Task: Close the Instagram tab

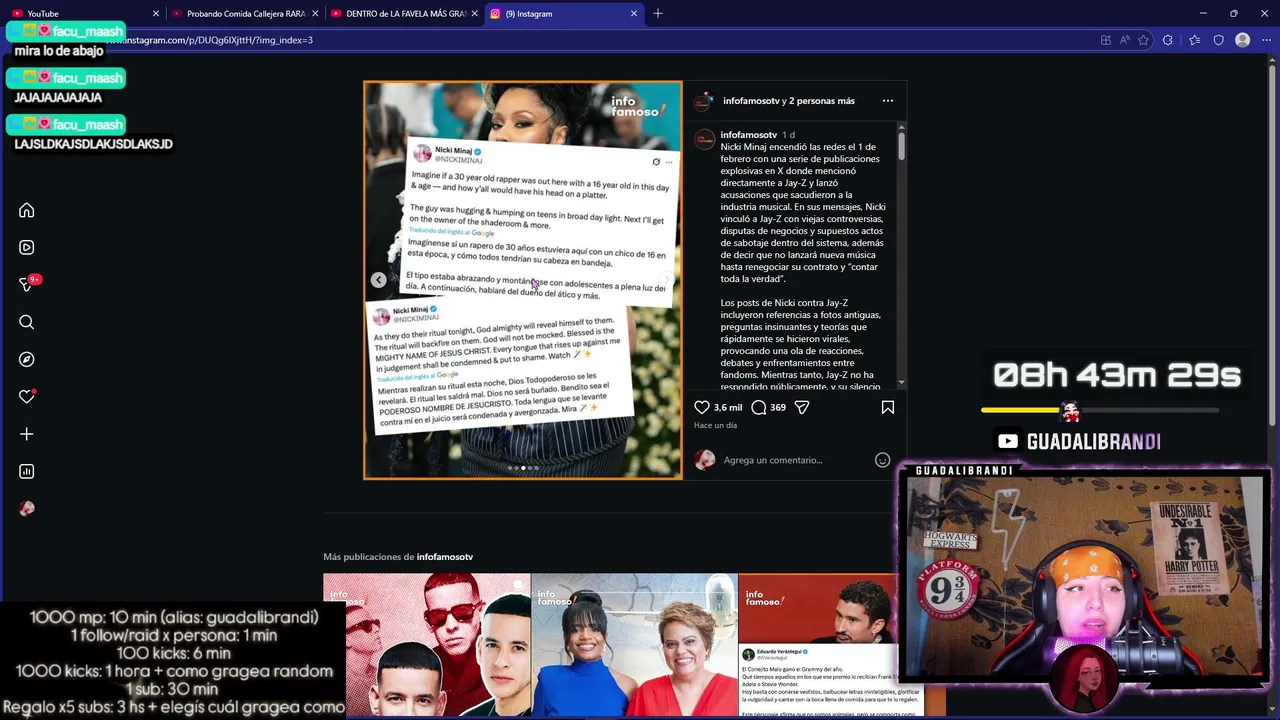Action: (633, 14)
